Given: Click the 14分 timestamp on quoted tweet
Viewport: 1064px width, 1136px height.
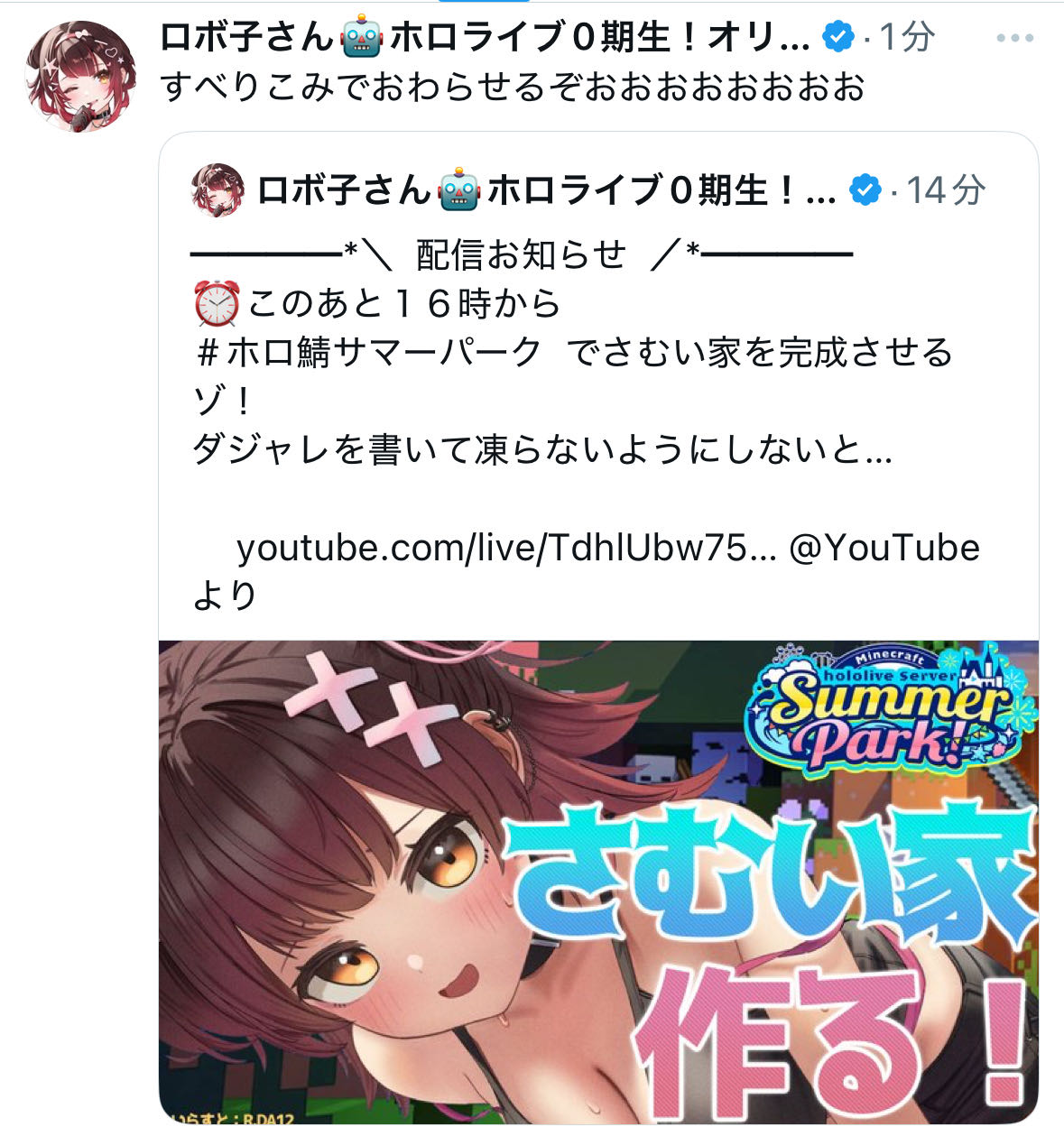Looking at the screenshot, I should 945,190.
